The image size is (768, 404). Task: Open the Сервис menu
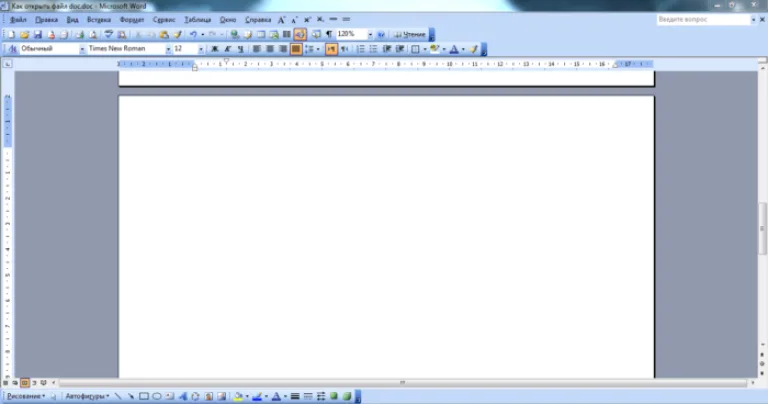coord(164,20)
